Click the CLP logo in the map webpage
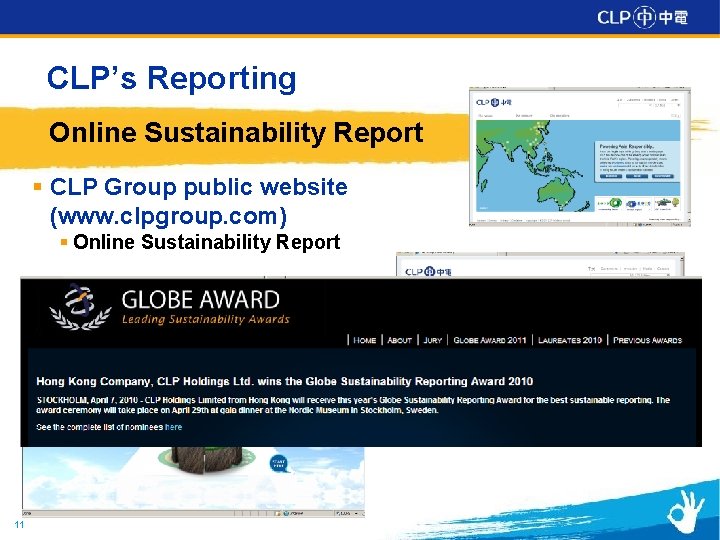The image size is (720, 540). coord(494,102)
